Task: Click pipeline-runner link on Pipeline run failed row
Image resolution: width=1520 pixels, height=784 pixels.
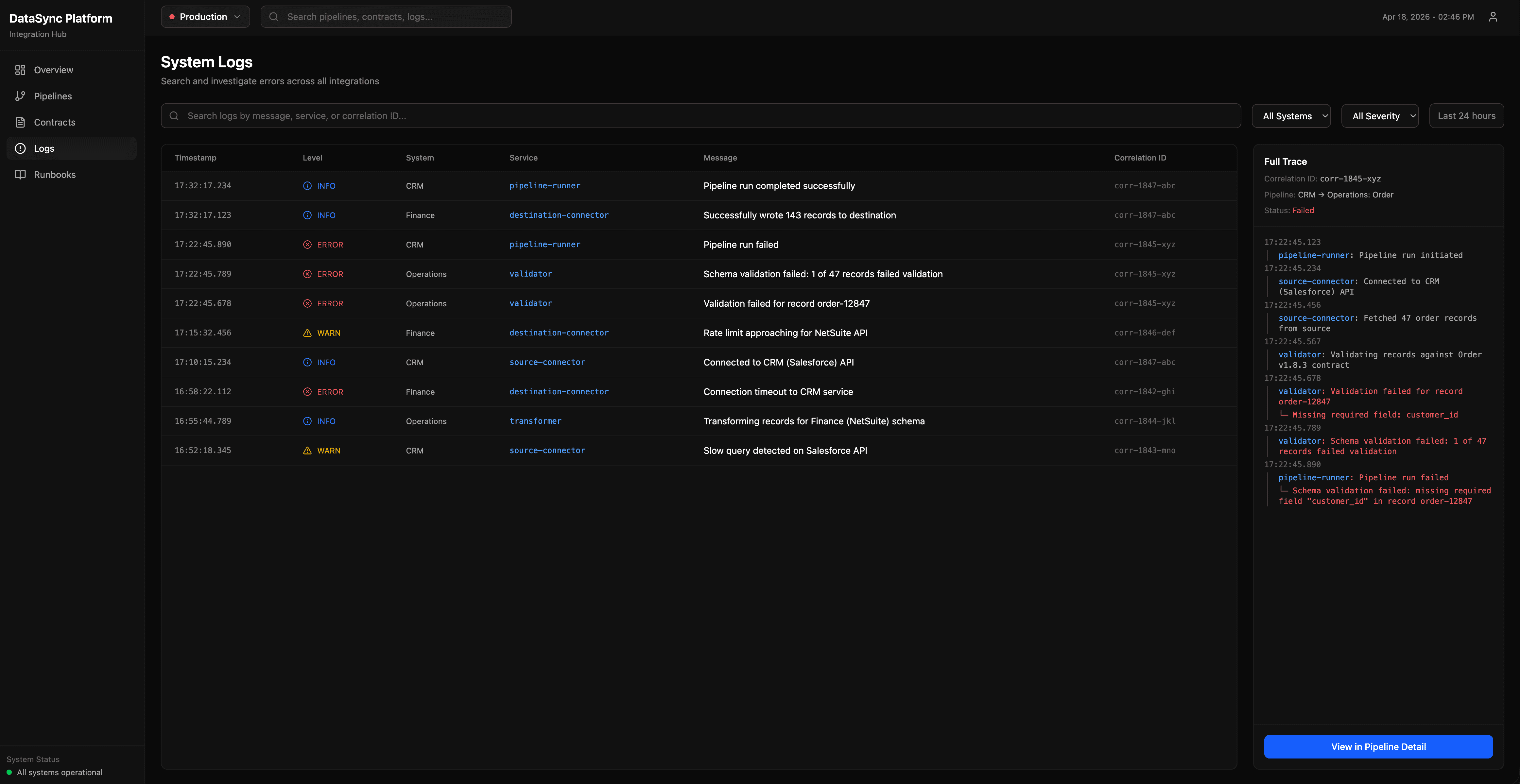Action: coord(544,245)
